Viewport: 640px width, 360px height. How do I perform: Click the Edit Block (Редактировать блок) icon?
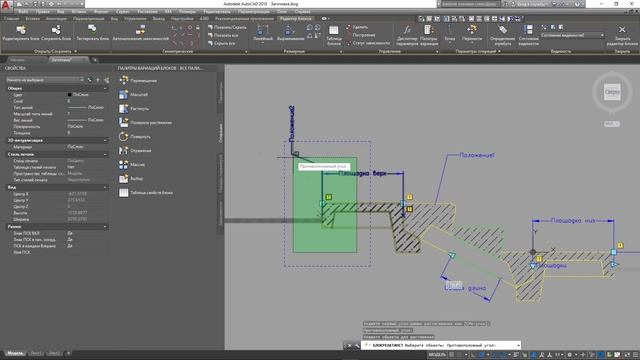[21, 30]
